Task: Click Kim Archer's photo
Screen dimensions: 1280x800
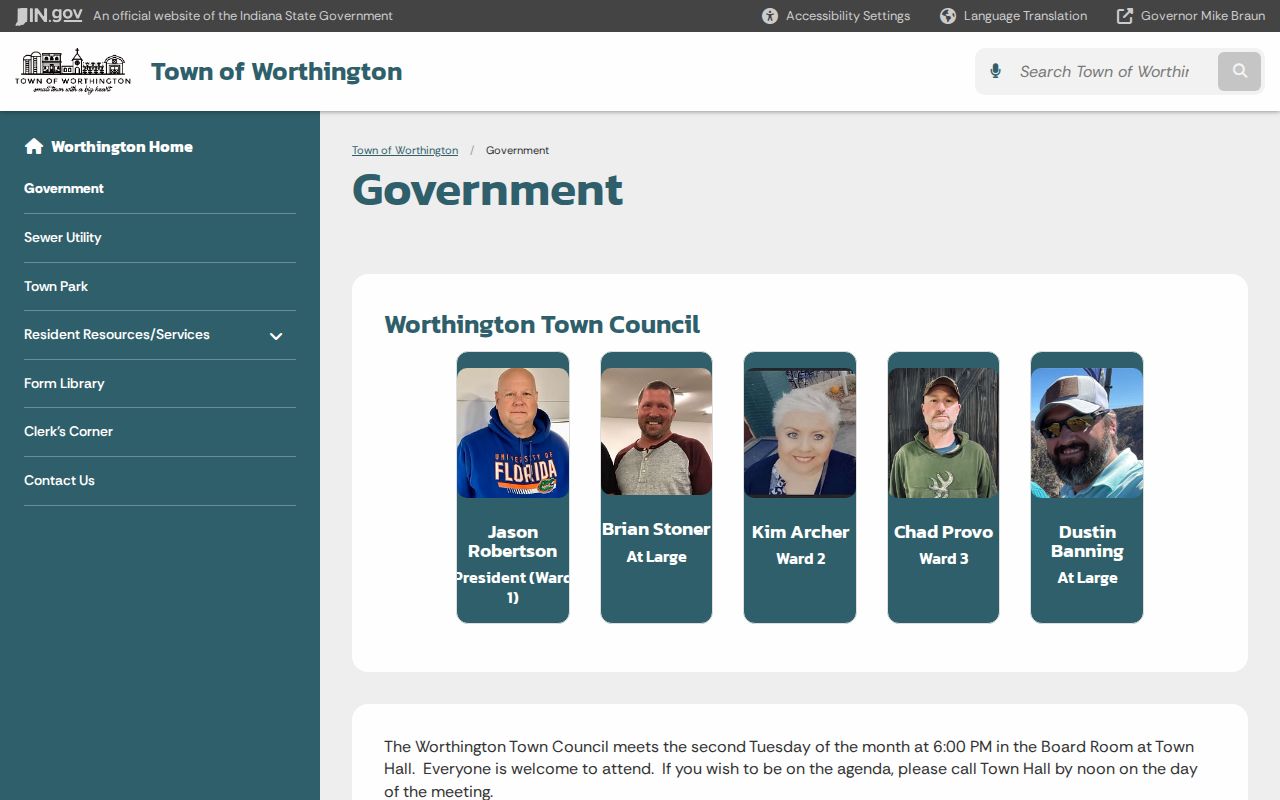Action: [800, 433]
